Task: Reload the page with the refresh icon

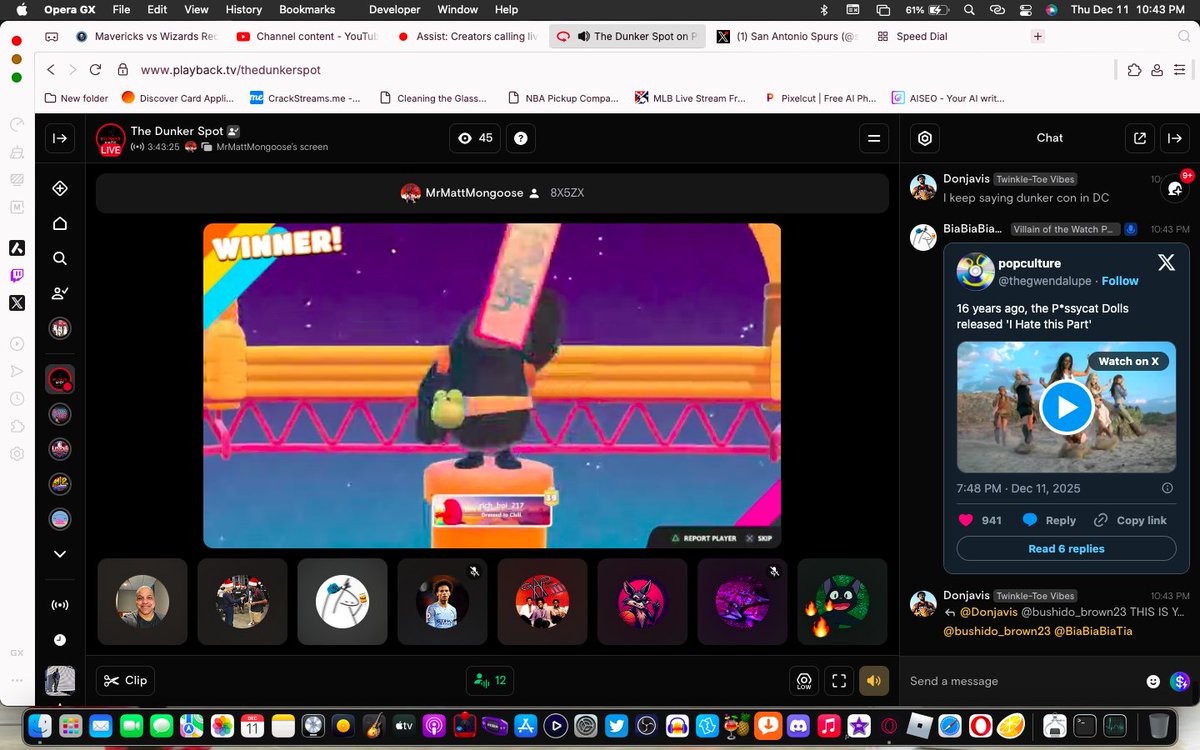Action: pos(95,70)
